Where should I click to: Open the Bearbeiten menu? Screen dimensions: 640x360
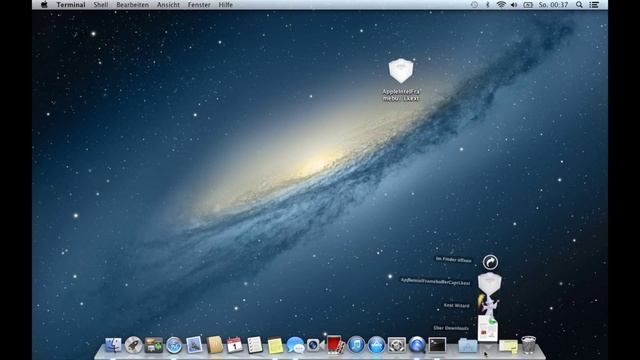tap(133, 5)
